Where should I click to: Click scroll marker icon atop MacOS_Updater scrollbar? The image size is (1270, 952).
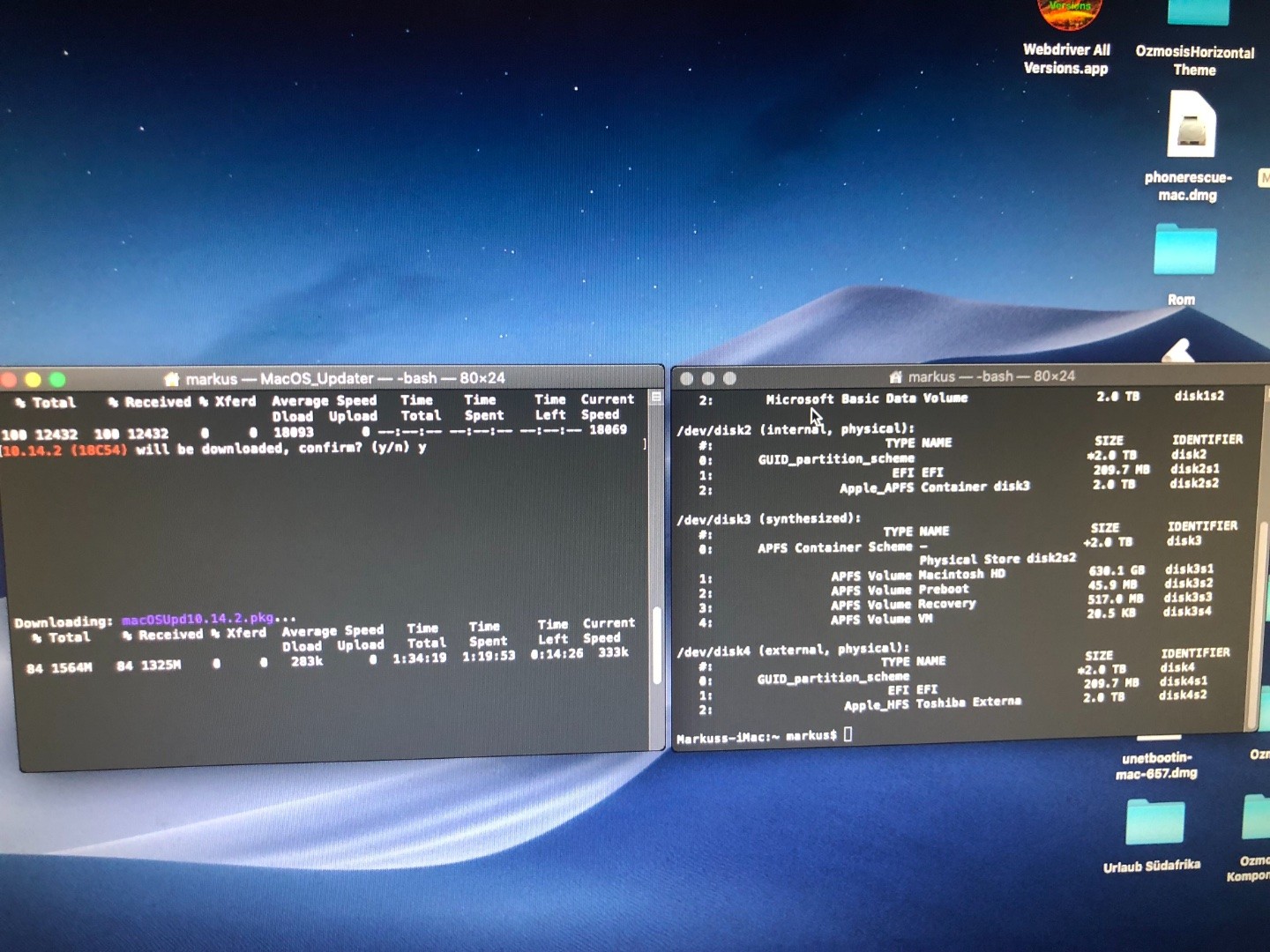click(656, 398)
